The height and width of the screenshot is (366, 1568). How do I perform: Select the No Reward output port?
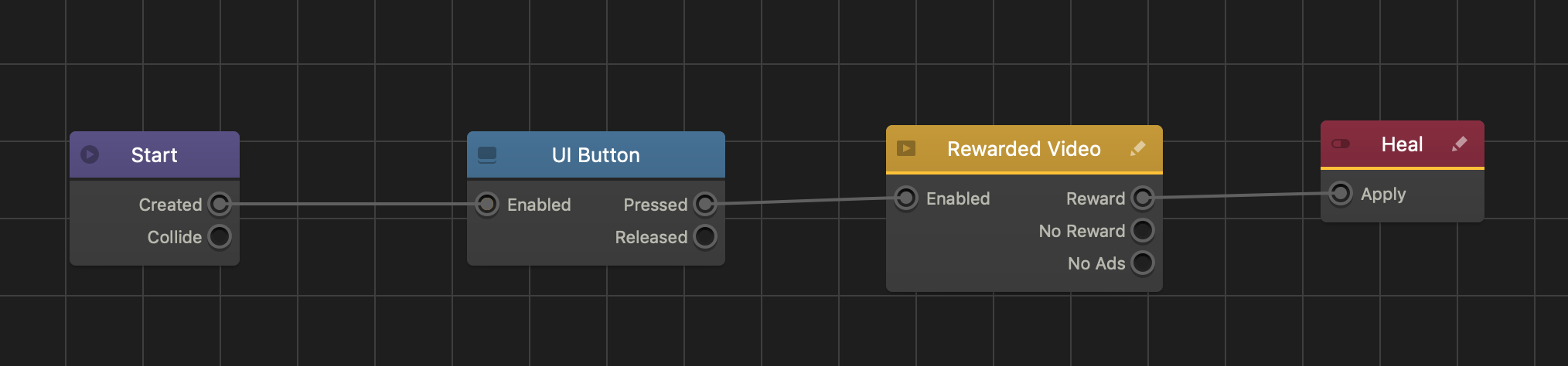pyautogui.click(x=1142, y=231)
